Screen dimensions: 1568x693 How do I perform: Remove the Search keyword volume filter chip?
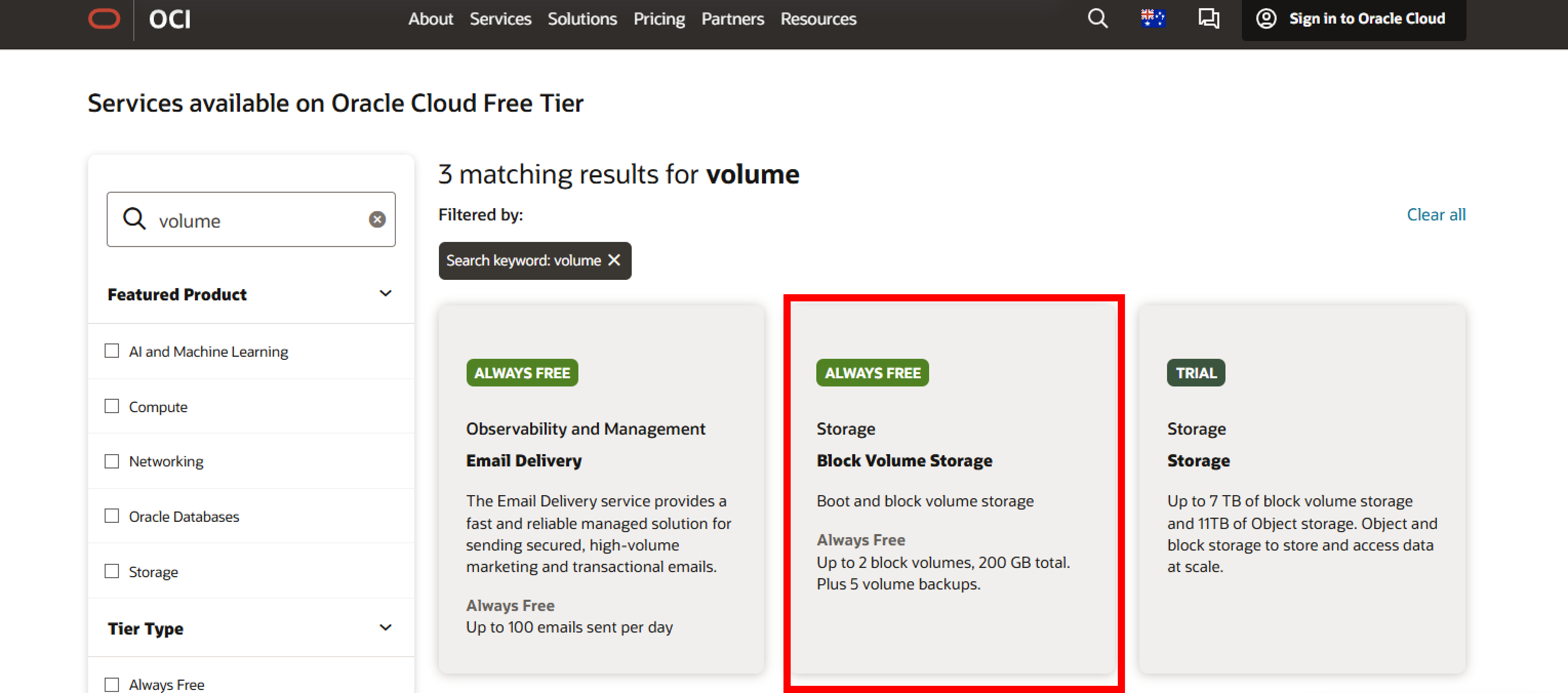(615, 260)
